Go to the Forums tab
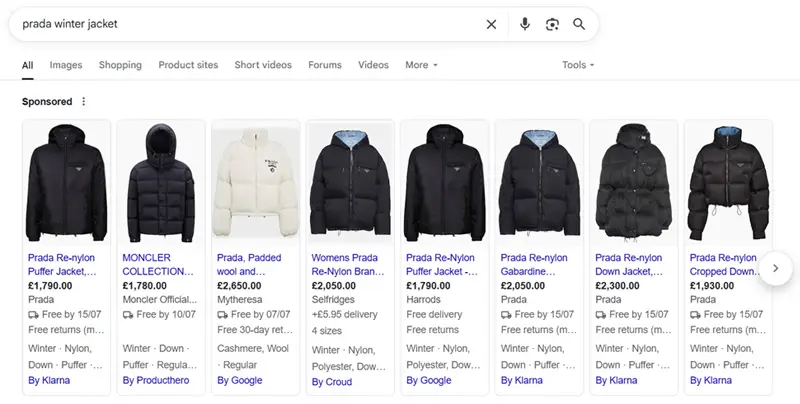This screenshot has height=404, width=800. click(325, 65)
